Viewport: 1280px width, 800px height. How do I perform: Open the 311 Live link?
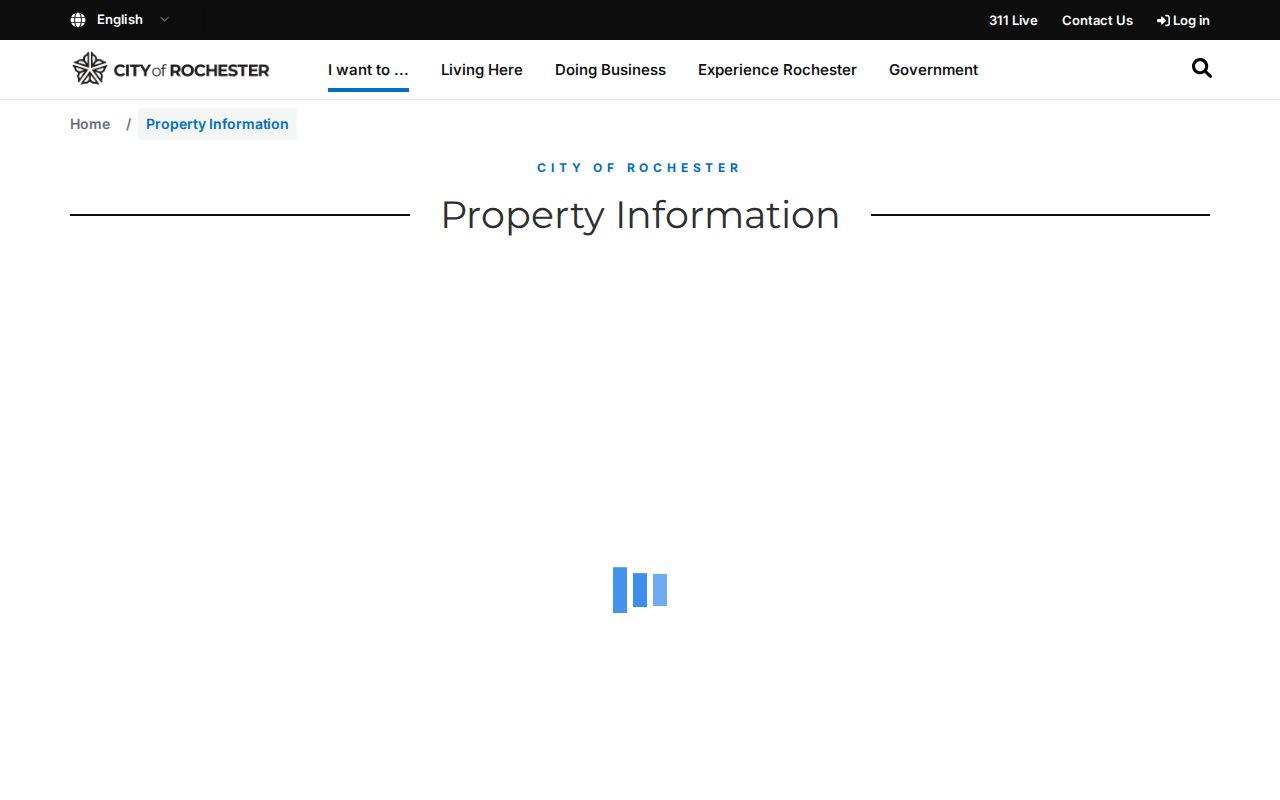point(1013,20)
